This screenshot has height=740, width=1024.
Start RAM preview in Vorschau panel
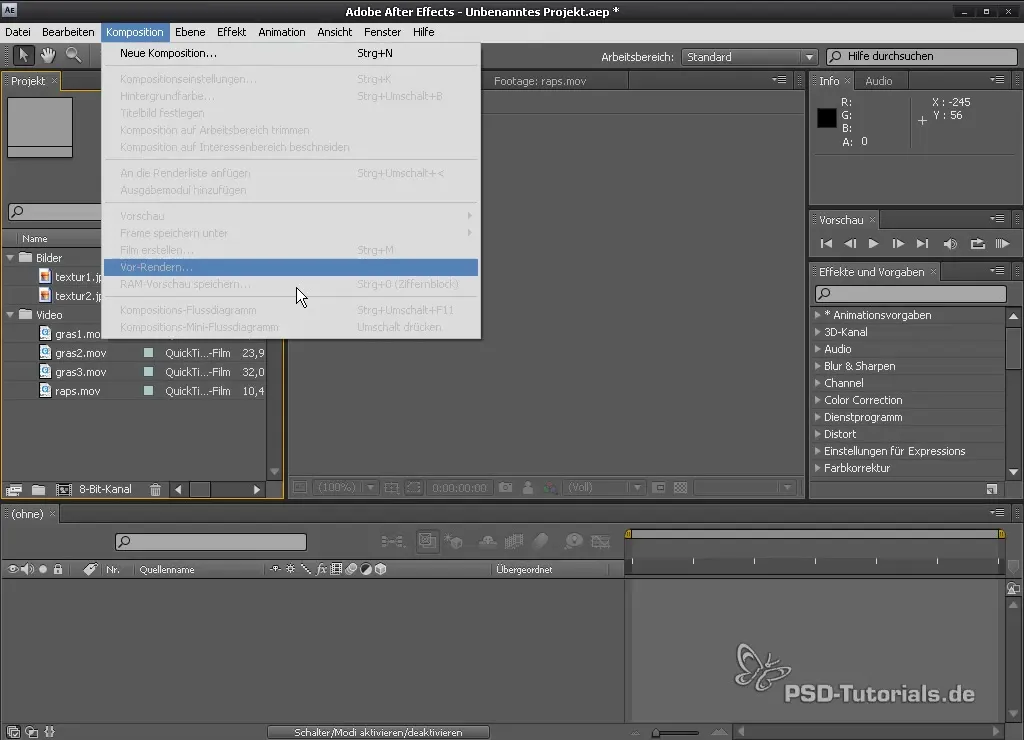1002,244
